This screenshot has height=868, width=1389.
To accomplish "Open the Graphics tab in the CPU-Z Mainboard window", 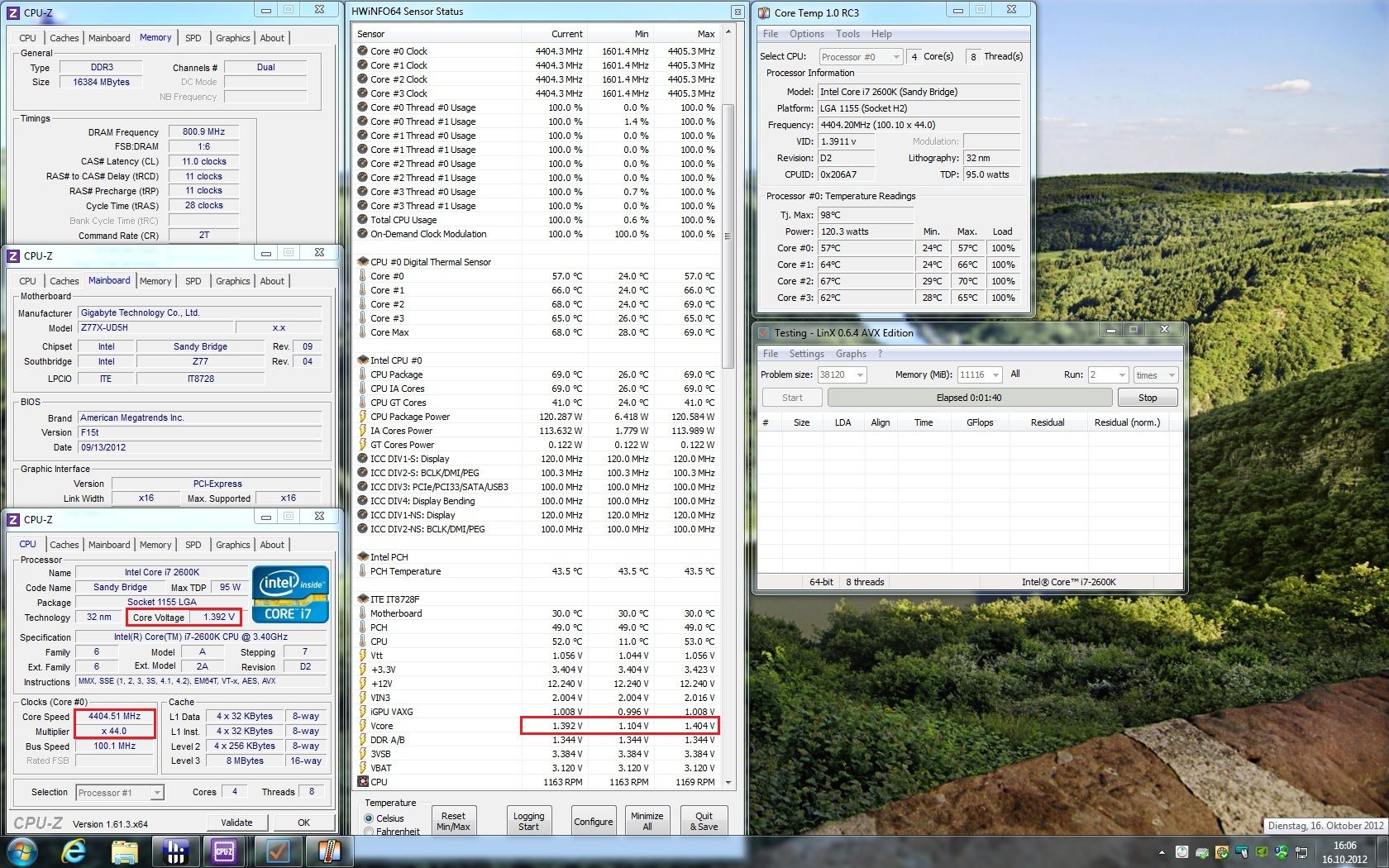I will click(232, 281).
